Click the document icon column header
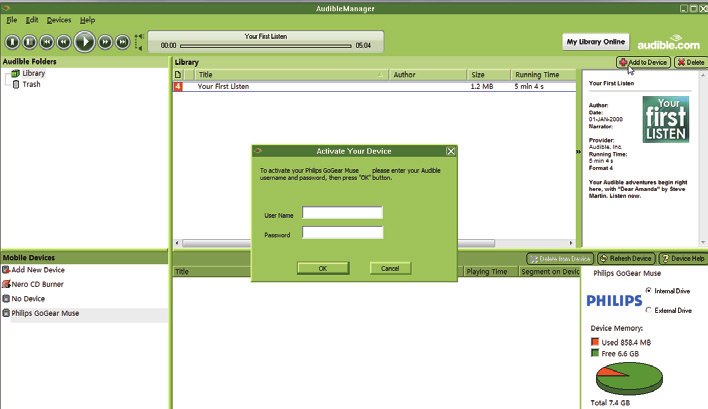This screenshot has width=708, height=409. 178,75
